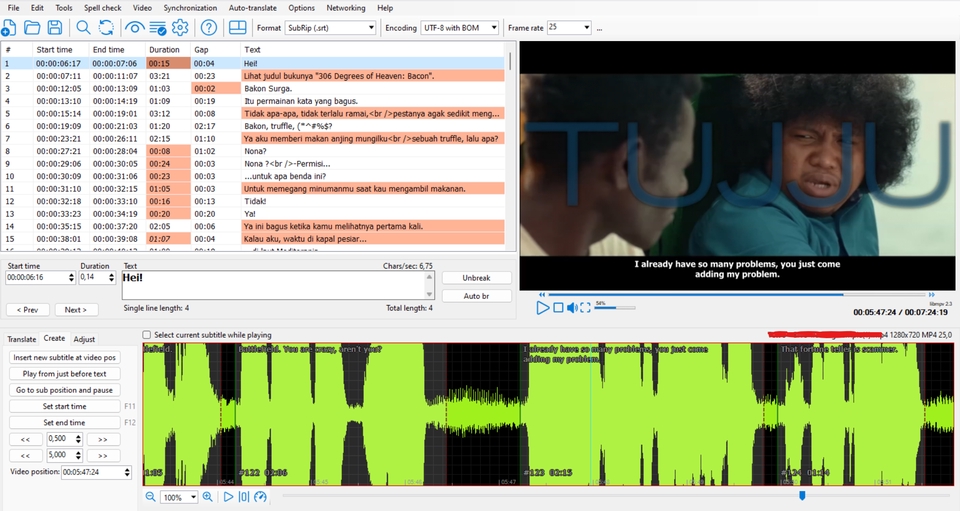Open the Spell check menu
The height and width of the screenshot is (511, 960).
coord(102,8)
